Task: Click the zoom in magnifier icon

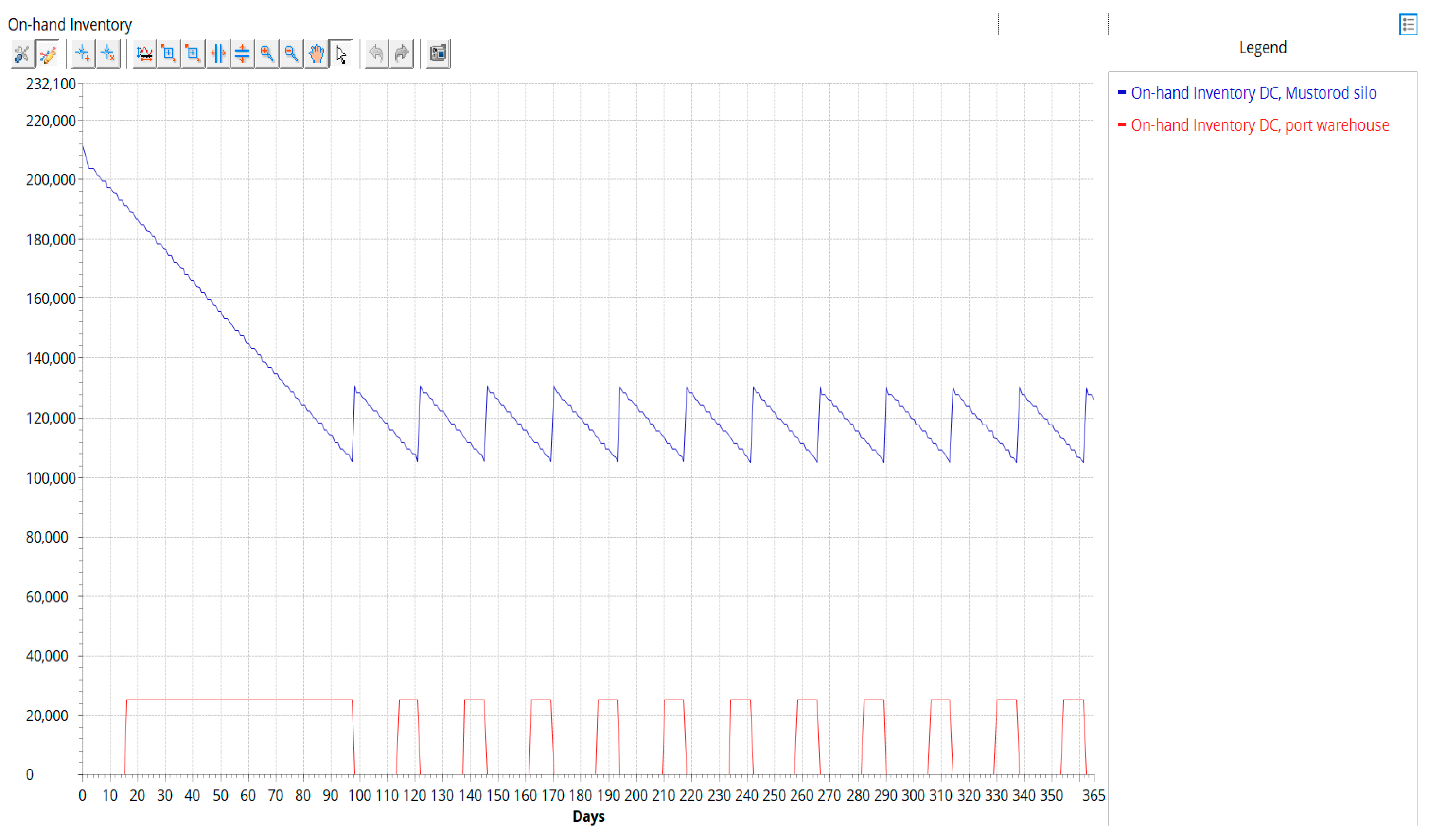Action: click(x=266, y=54)
